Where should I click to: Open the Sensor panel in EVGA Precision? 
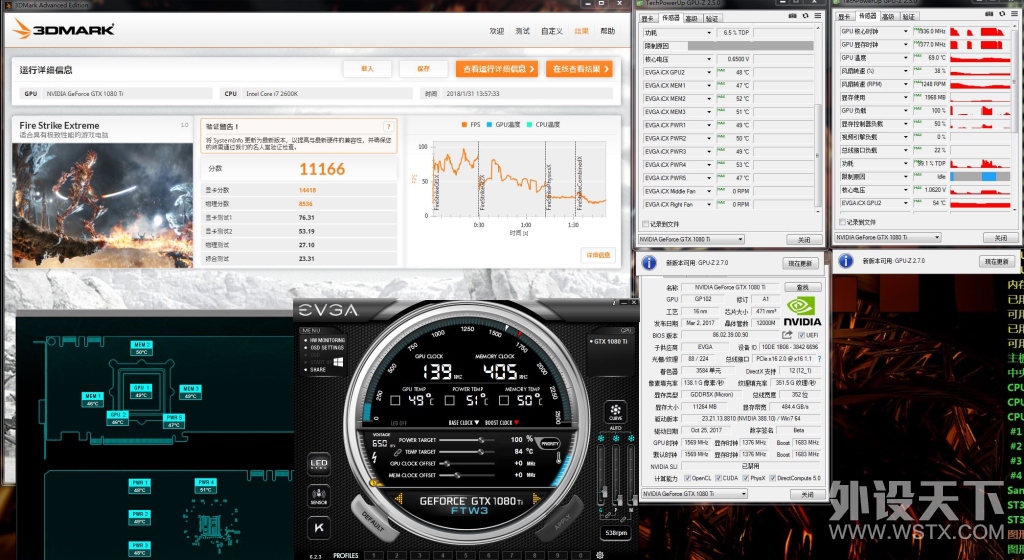(319, 496)
